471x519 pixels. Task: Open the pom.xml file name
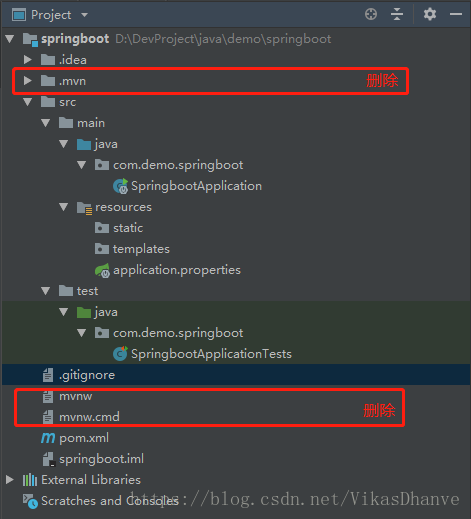[84, 438]
